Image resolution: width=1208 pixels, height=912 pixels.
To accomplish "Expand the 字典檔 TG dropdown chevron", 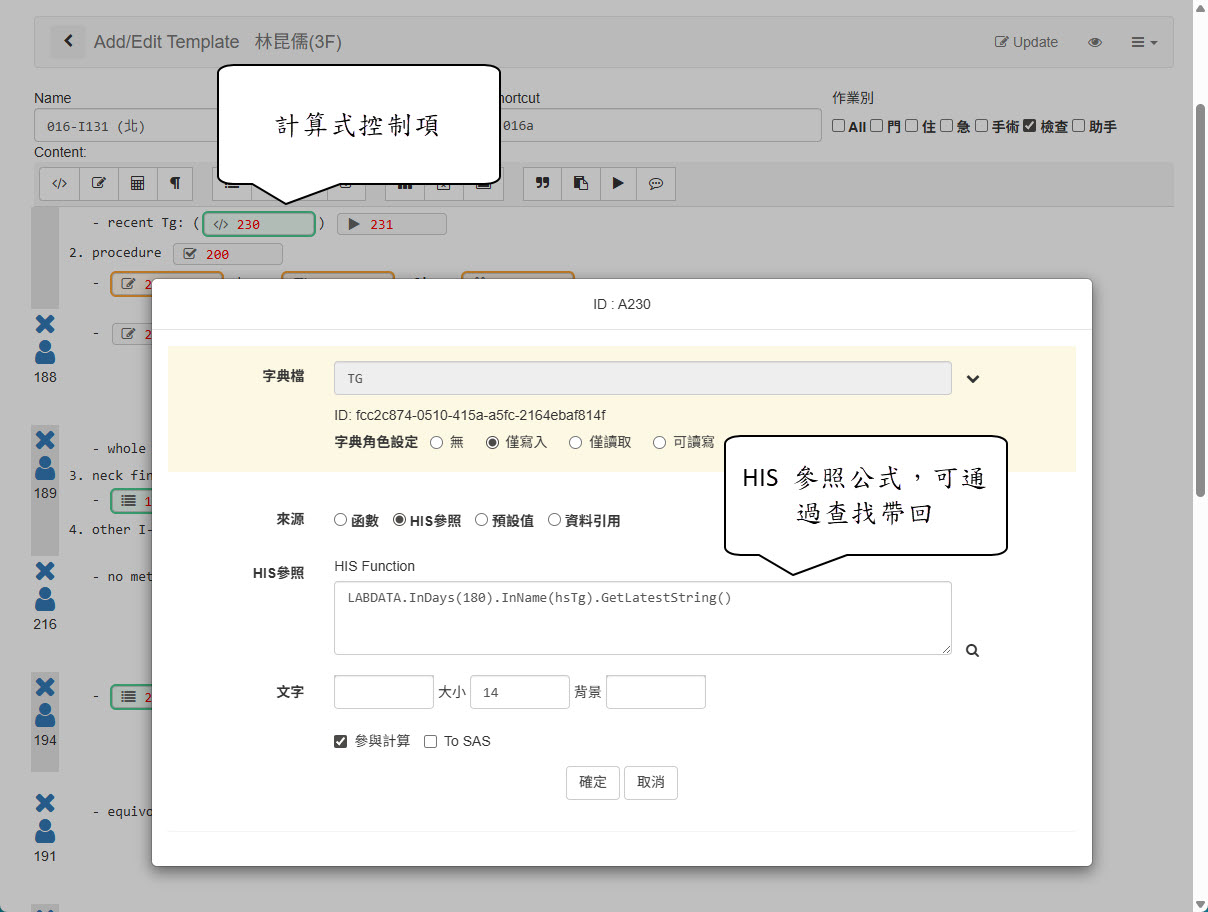I will 972,379.
